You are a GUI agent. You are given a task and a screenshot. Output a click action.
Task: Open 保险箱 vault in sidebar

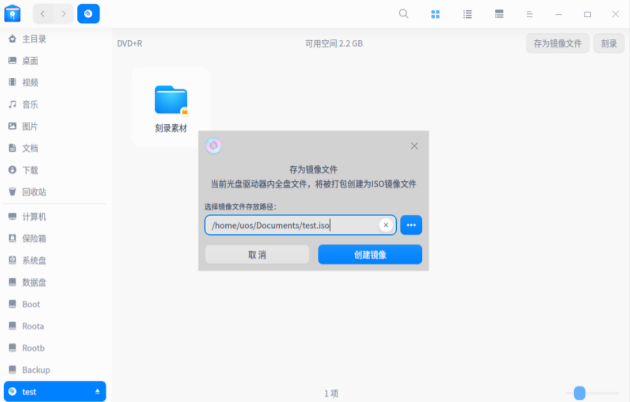pyautogui.click(x=55, y=239)
